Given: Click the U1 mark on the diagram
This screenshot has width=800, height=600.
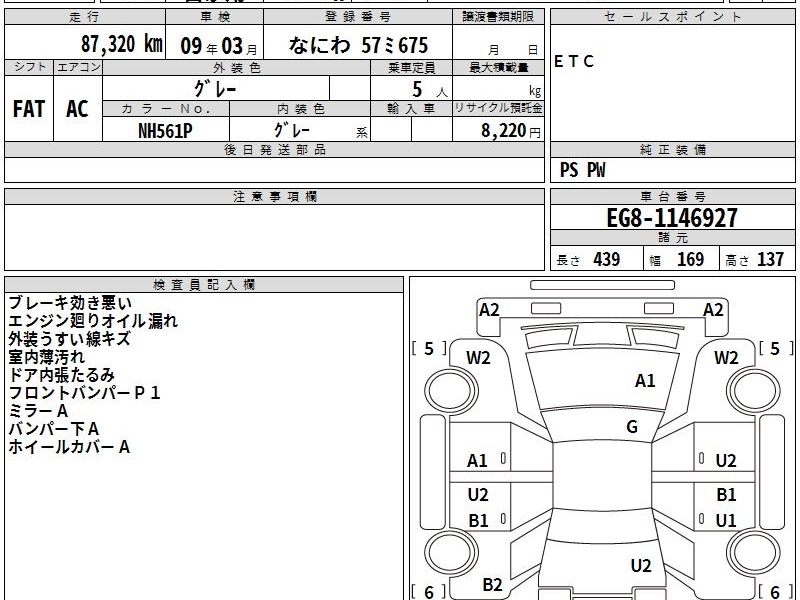Looking at the screenshot, I should click(x=726, y=520).
